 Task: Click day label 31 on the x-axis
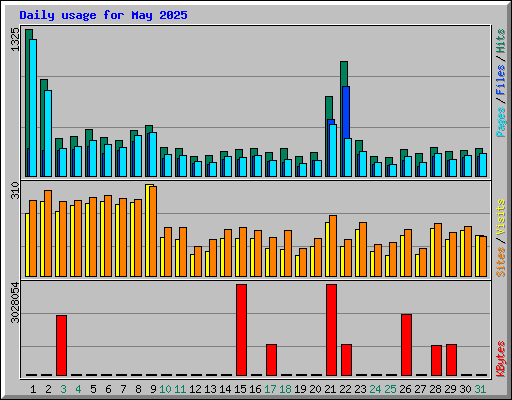coord(480,389)
